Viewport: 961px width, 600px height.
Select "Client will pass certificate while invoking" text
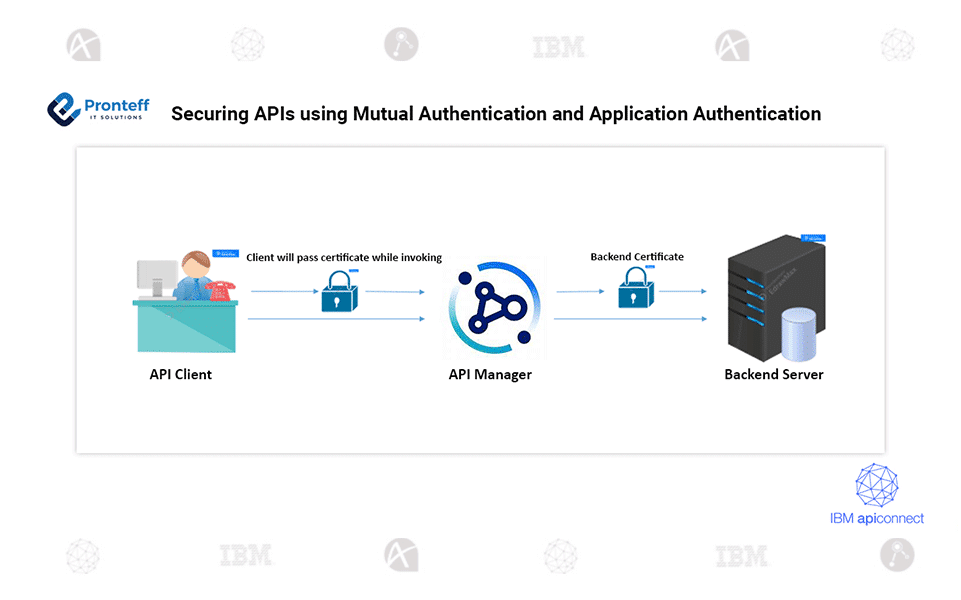[x=344, y=258]
